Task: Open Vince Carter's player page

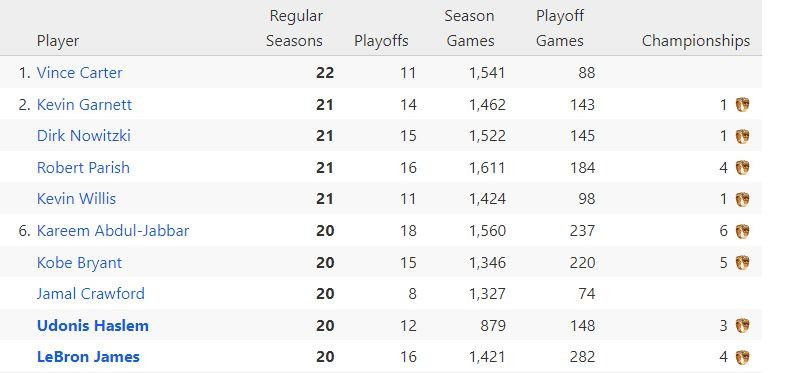Action: pos(79,73)
